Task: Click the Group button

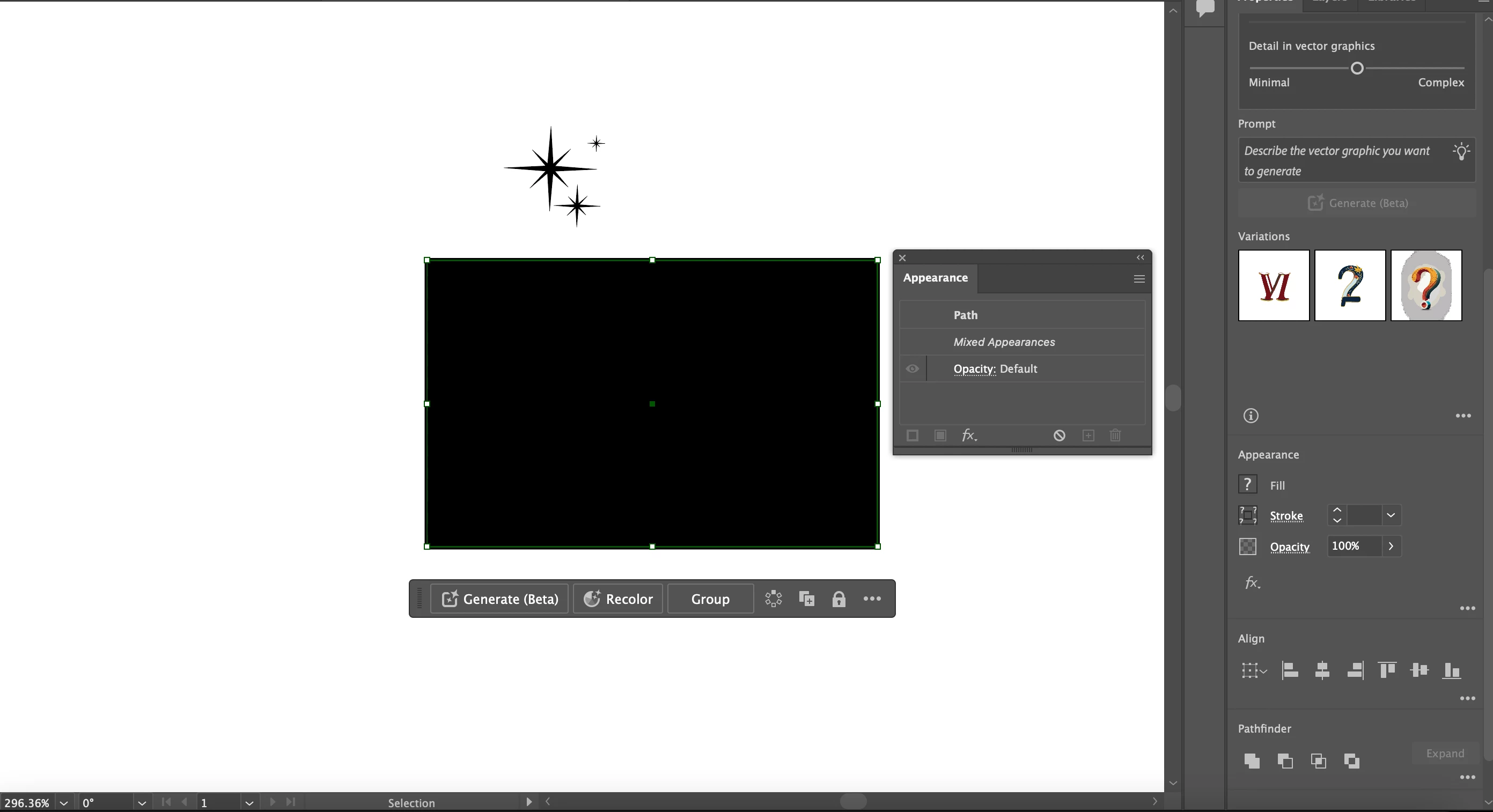Action: [710, 599]
